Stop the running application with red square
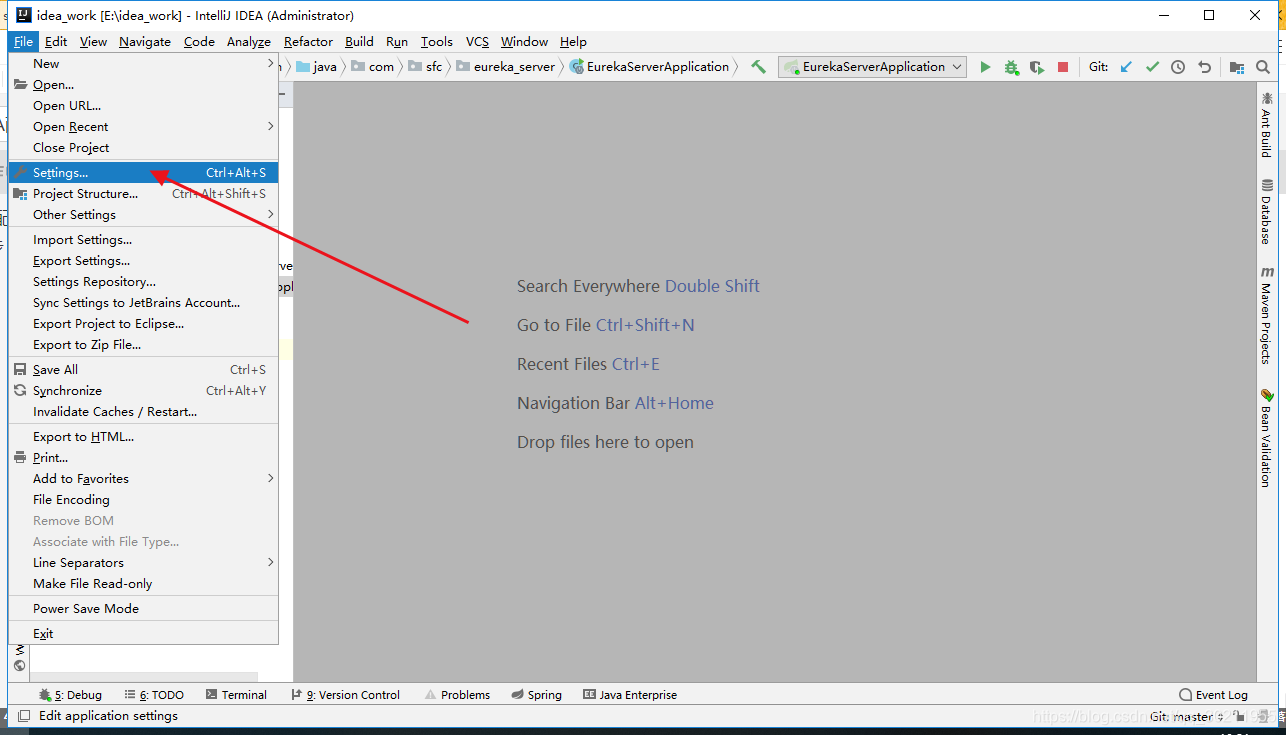 1063,67
